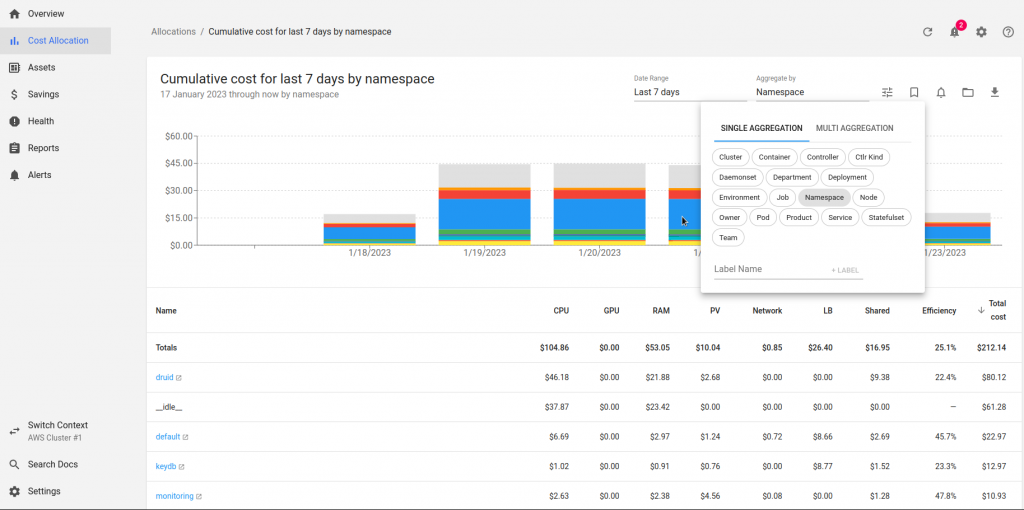Open the folder saved reports icon

968,92
